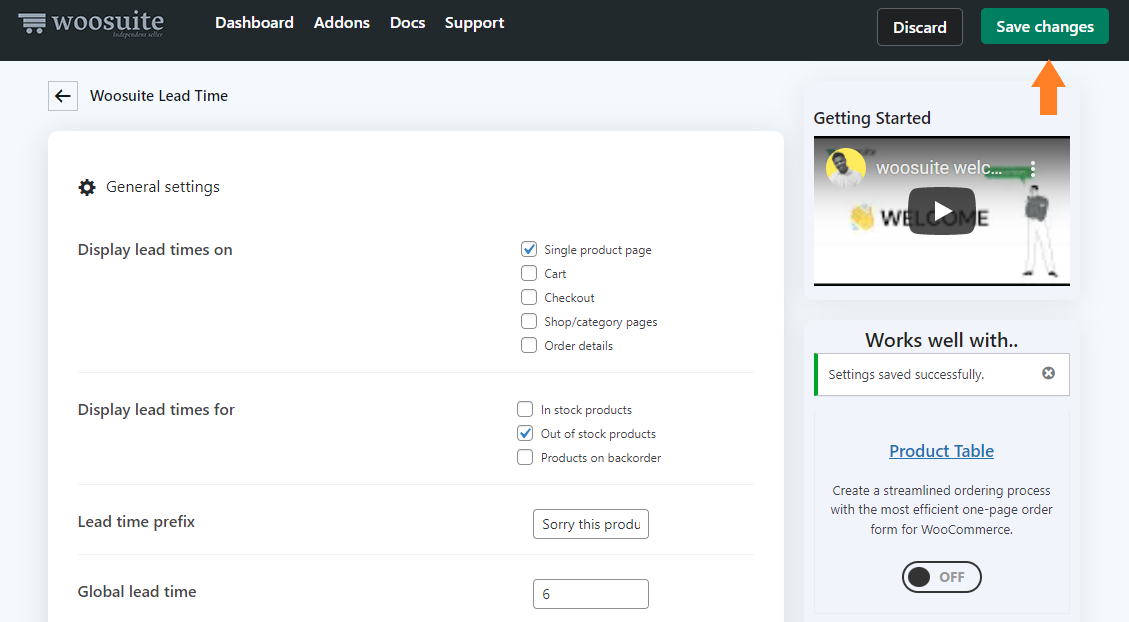Enable Single product page checkbox

click(528, 249)
